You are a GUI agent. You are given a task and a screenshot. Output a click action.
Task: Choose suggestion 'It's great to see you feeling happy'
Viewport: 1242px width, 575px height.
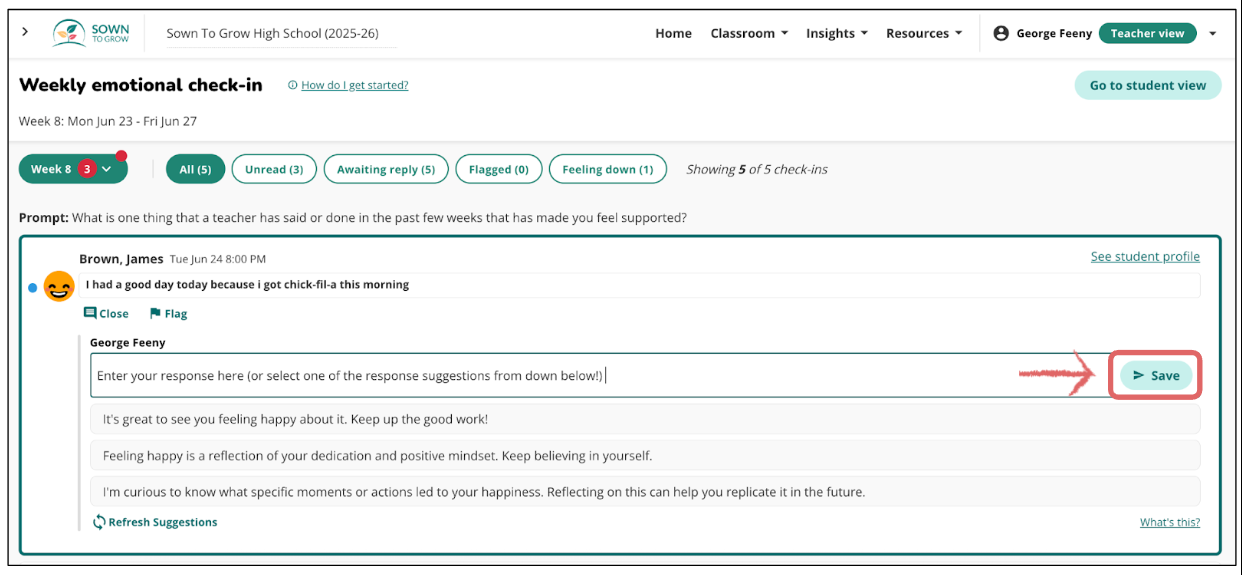(x=645, y=419)
